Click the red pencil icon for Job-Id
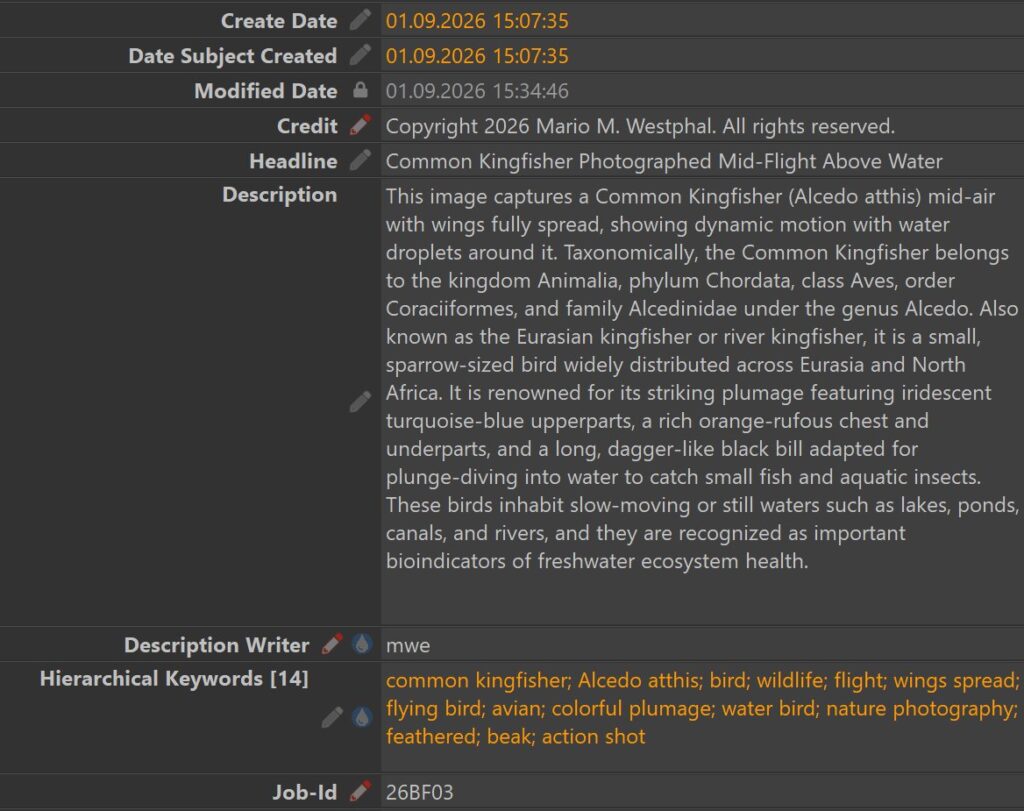The height and width of the screenshot is (811, 1024). click(x=360, y=791)
